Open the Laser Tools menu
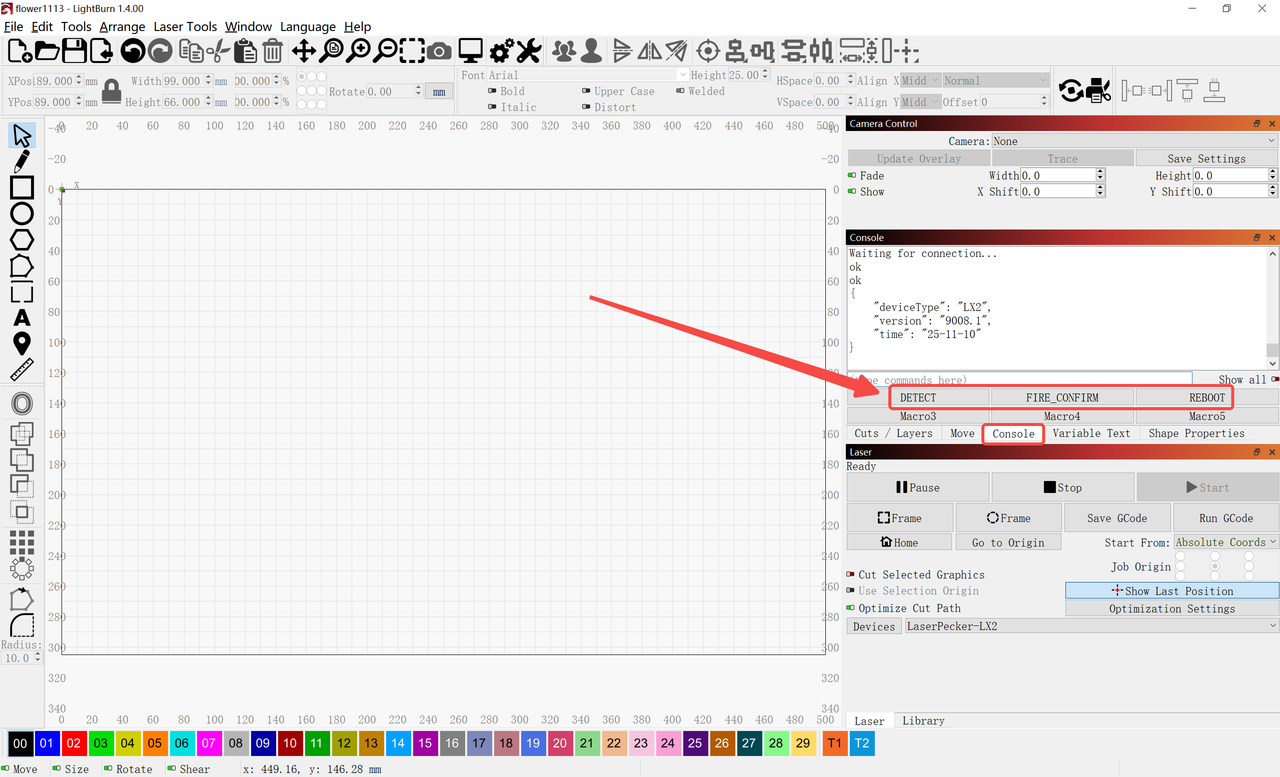This screenshot has height=777, width=1280. [185, 27]
